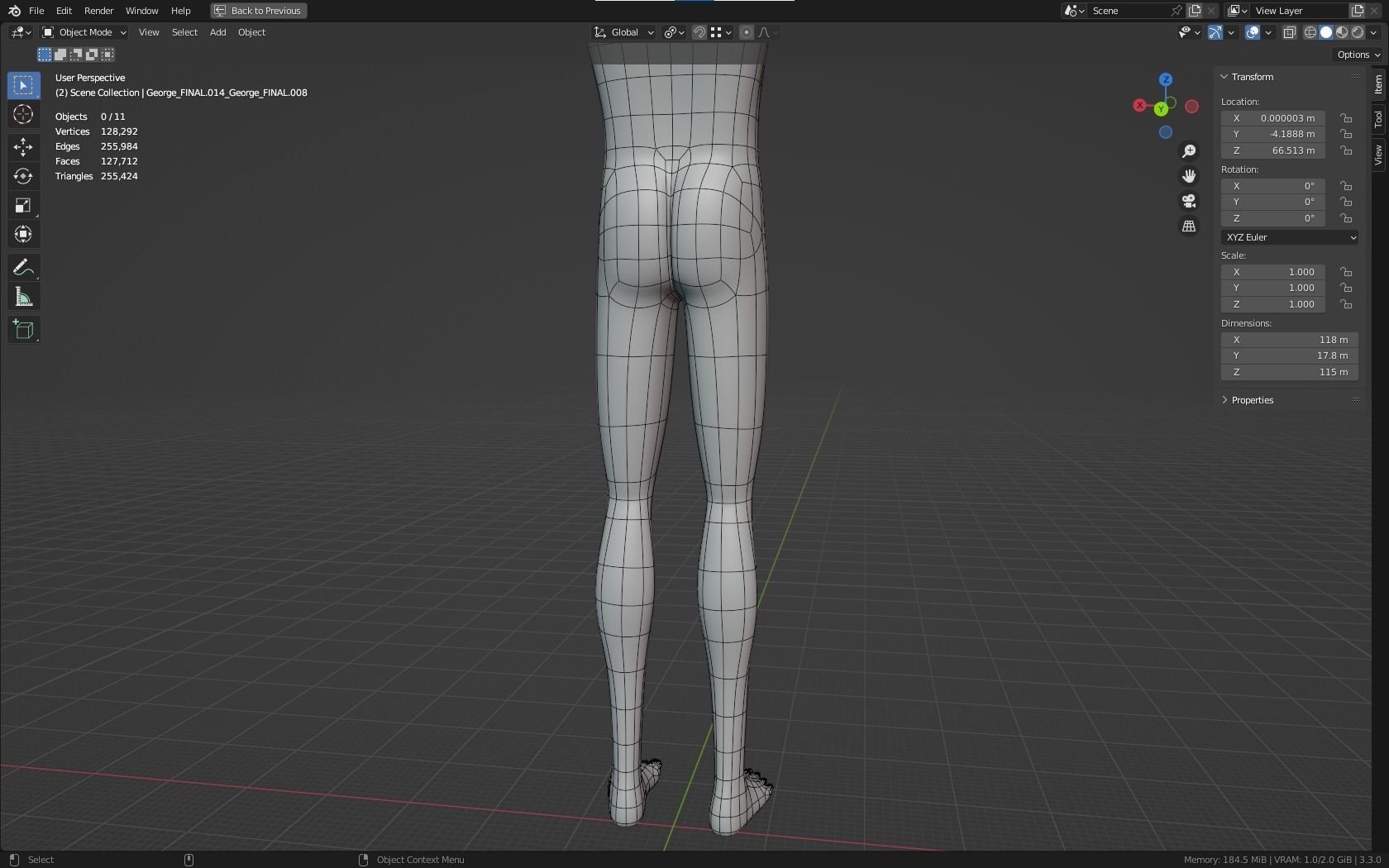Set selection mode to invert
This screenshot has height=868, width=1389.
click(92, 55)
